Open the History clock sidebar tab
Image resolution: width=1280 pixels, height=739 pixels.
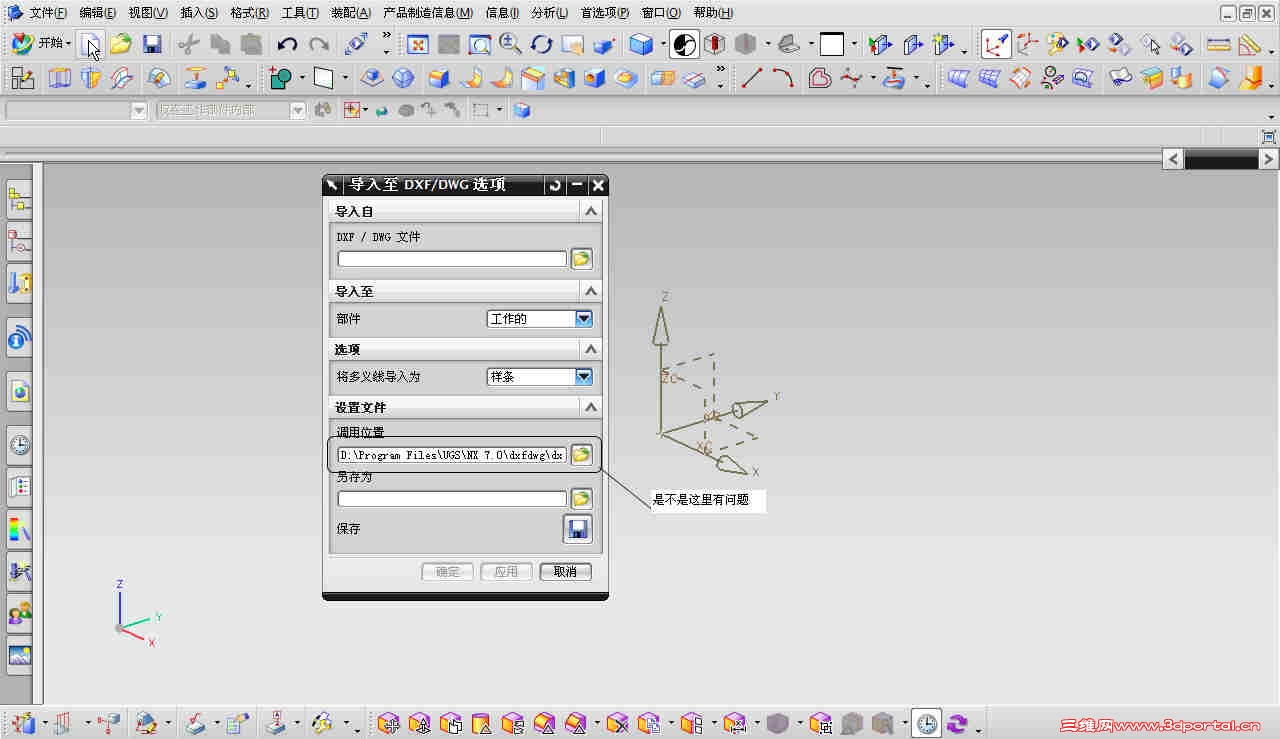click(x=19, y=445)
